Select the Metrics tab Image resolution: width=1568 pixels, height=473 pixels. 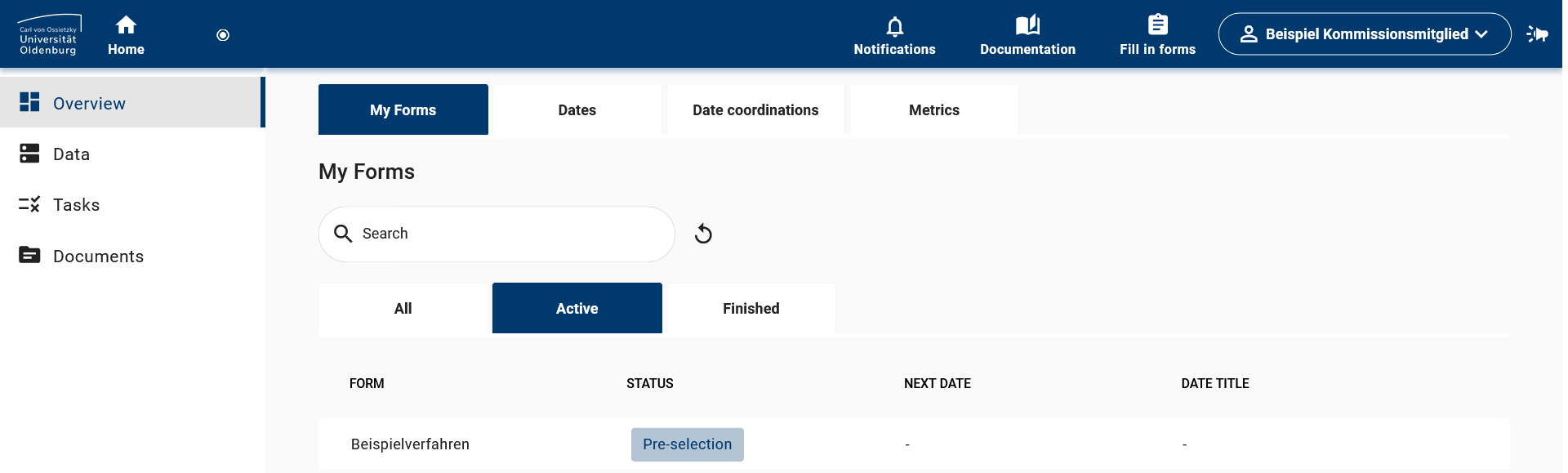tap(933, 110)
